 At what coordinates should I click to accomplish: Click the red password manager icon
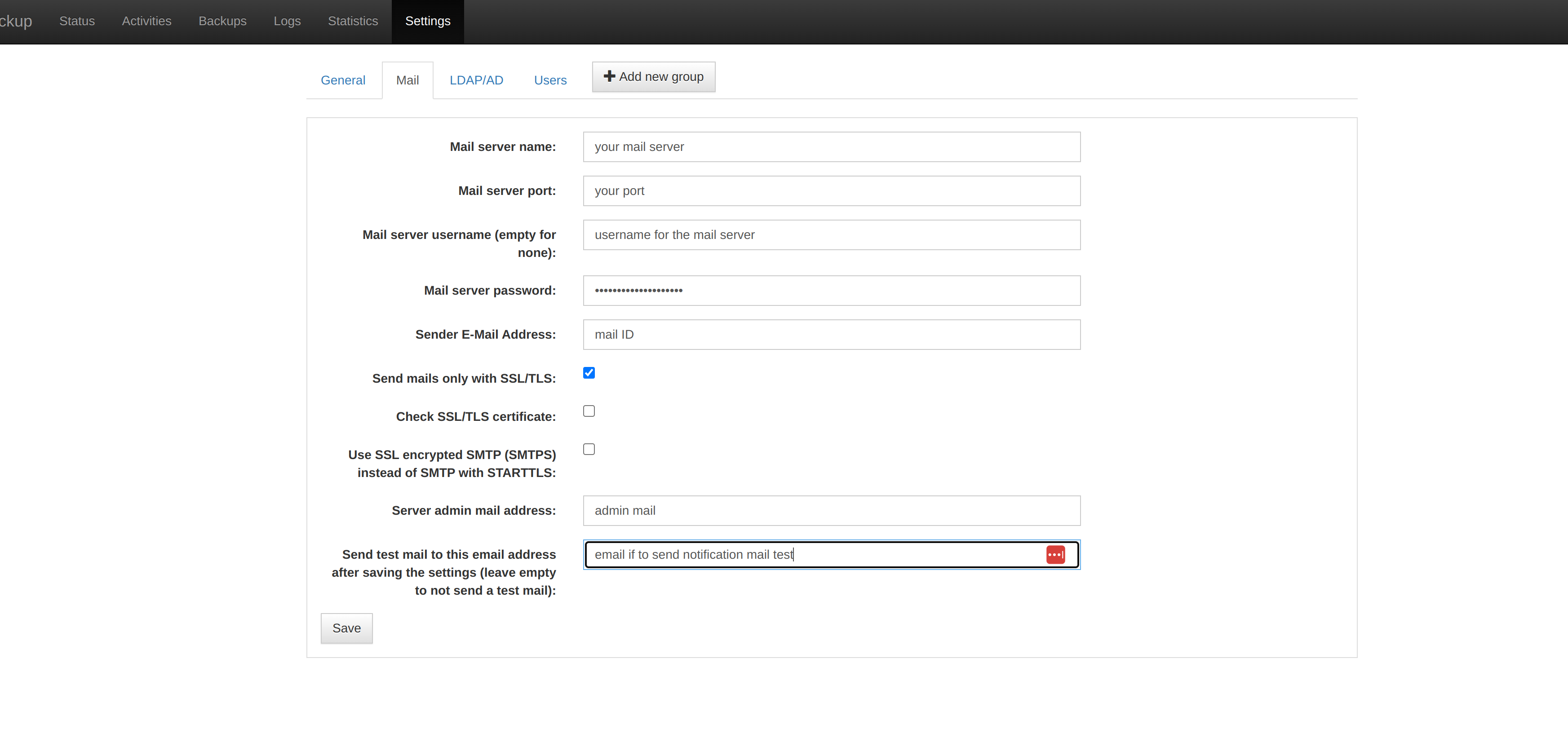1055,555
